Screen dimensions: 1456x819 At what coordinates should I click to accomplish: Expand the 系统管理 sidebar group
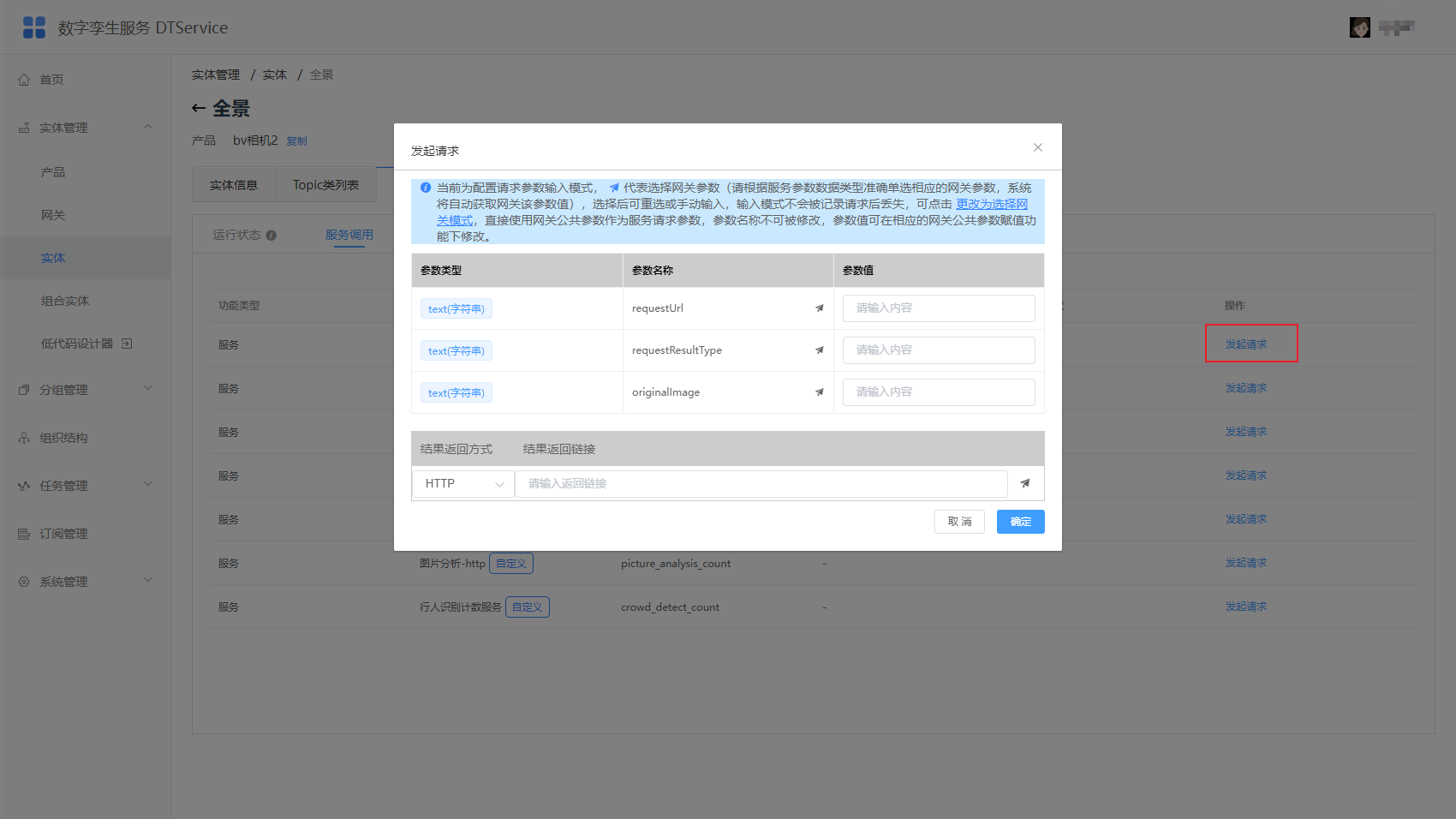(148, 581)
